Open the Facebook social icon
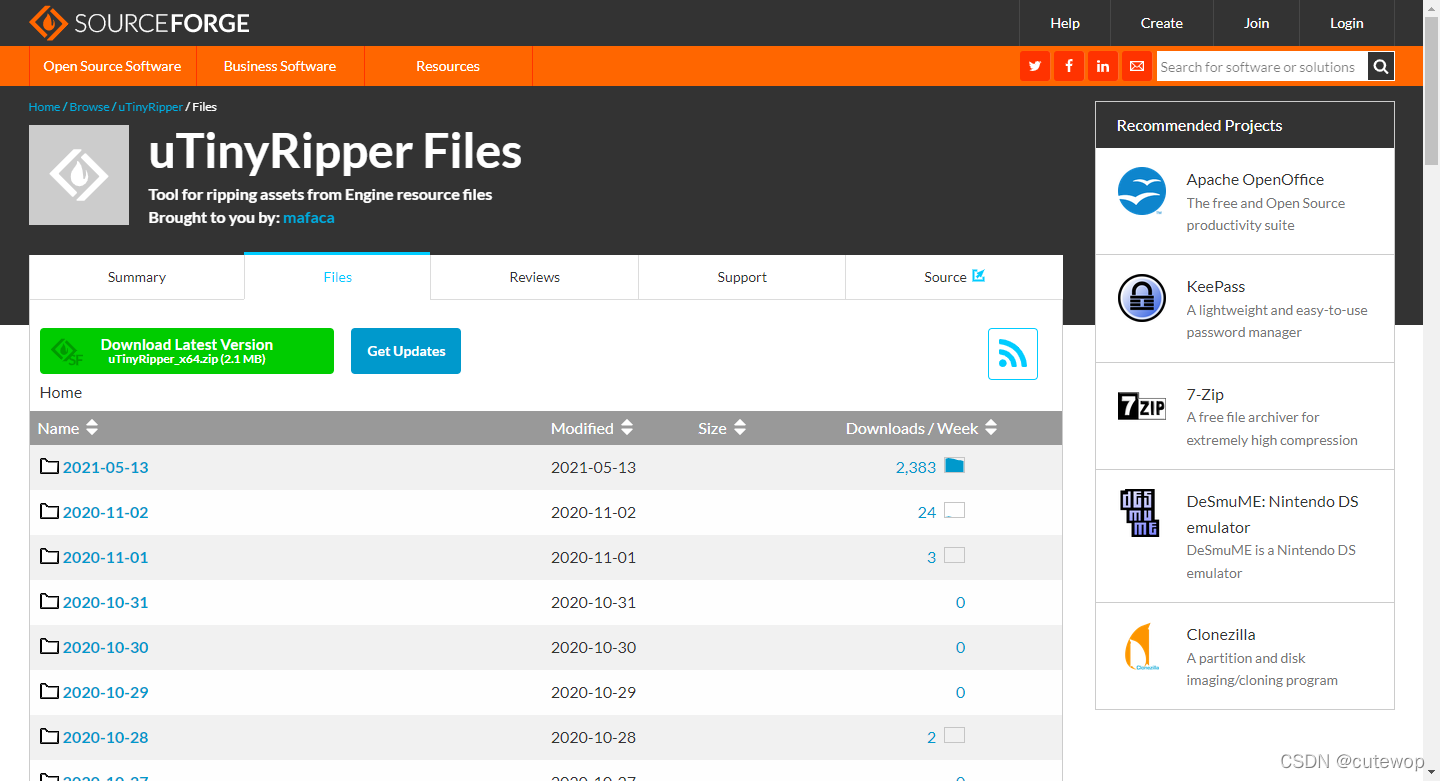The image size is (1440, 781). tap(1069, 66)
